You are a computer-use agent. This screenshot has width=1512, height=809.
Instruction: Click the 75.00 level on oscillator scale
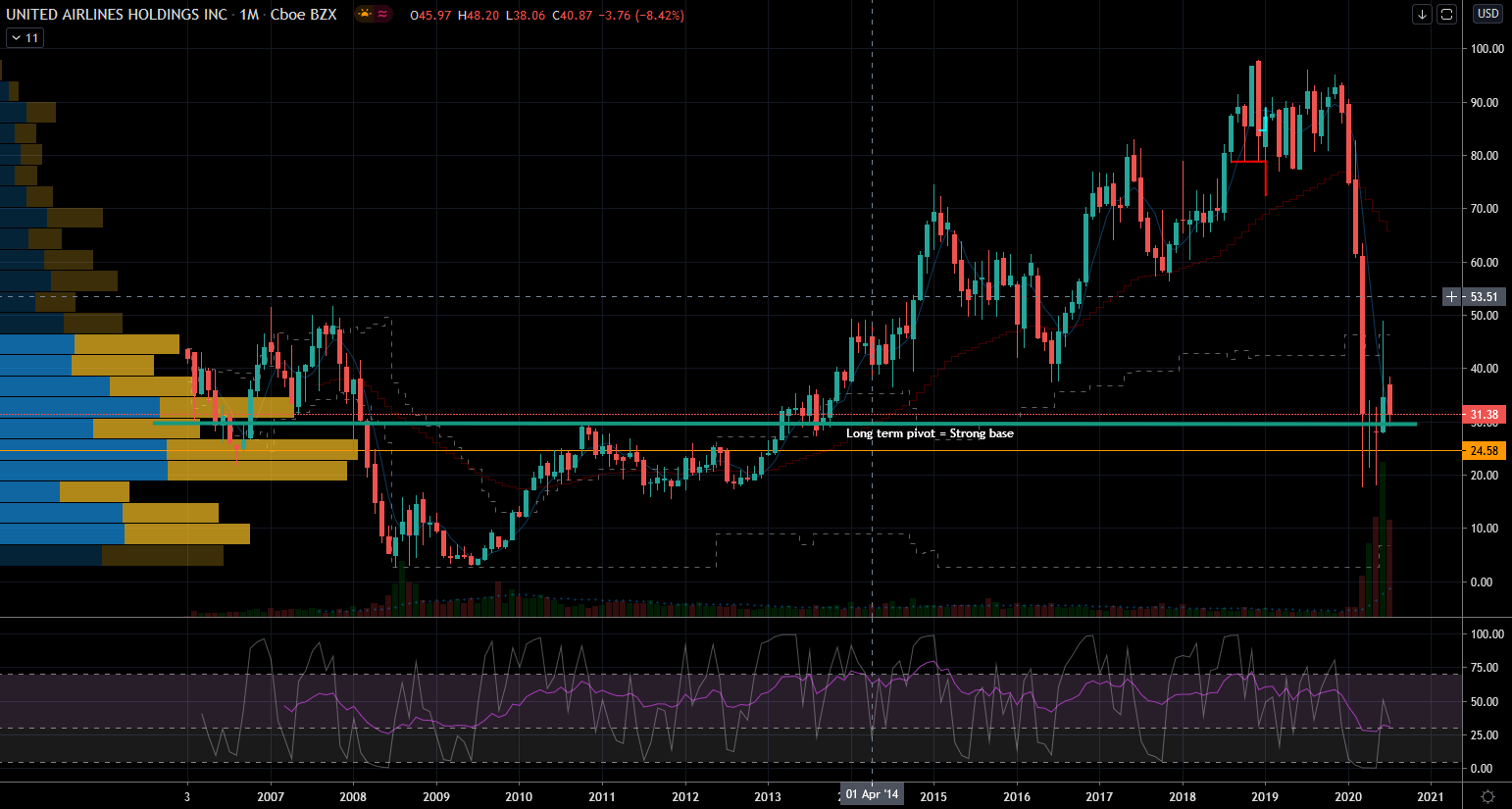(x=1487, y=668)
